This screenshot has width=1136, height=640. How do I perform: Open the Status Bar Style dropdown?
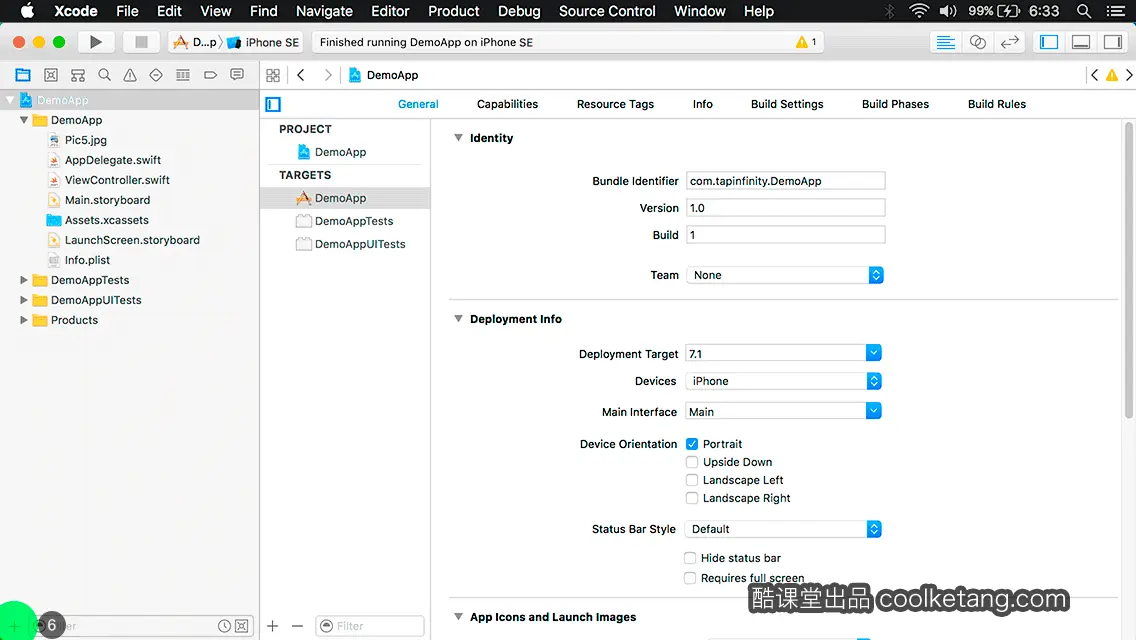(x=784, y=529)
